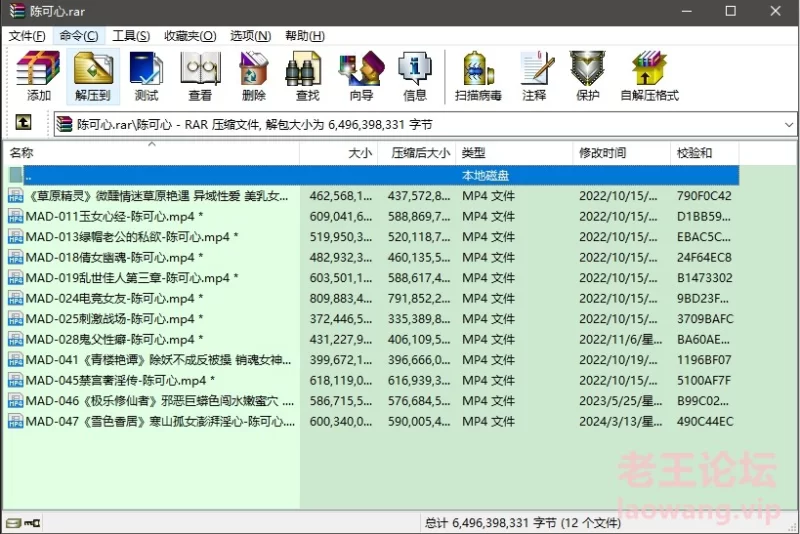Click checksum value 1196BF07
Screen dimensions: 800x534
pos(704,360)
